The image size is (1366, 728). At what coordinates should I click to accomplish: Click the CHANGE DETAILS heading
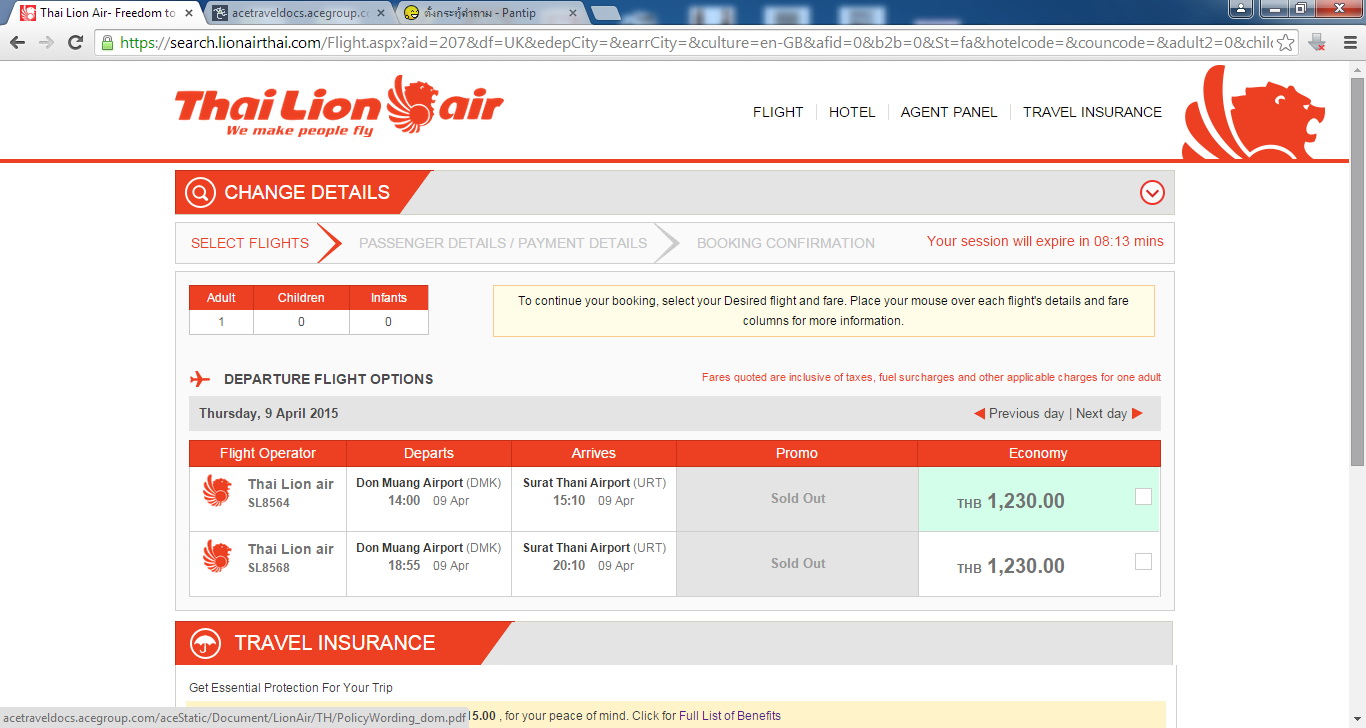pos(307,193)
